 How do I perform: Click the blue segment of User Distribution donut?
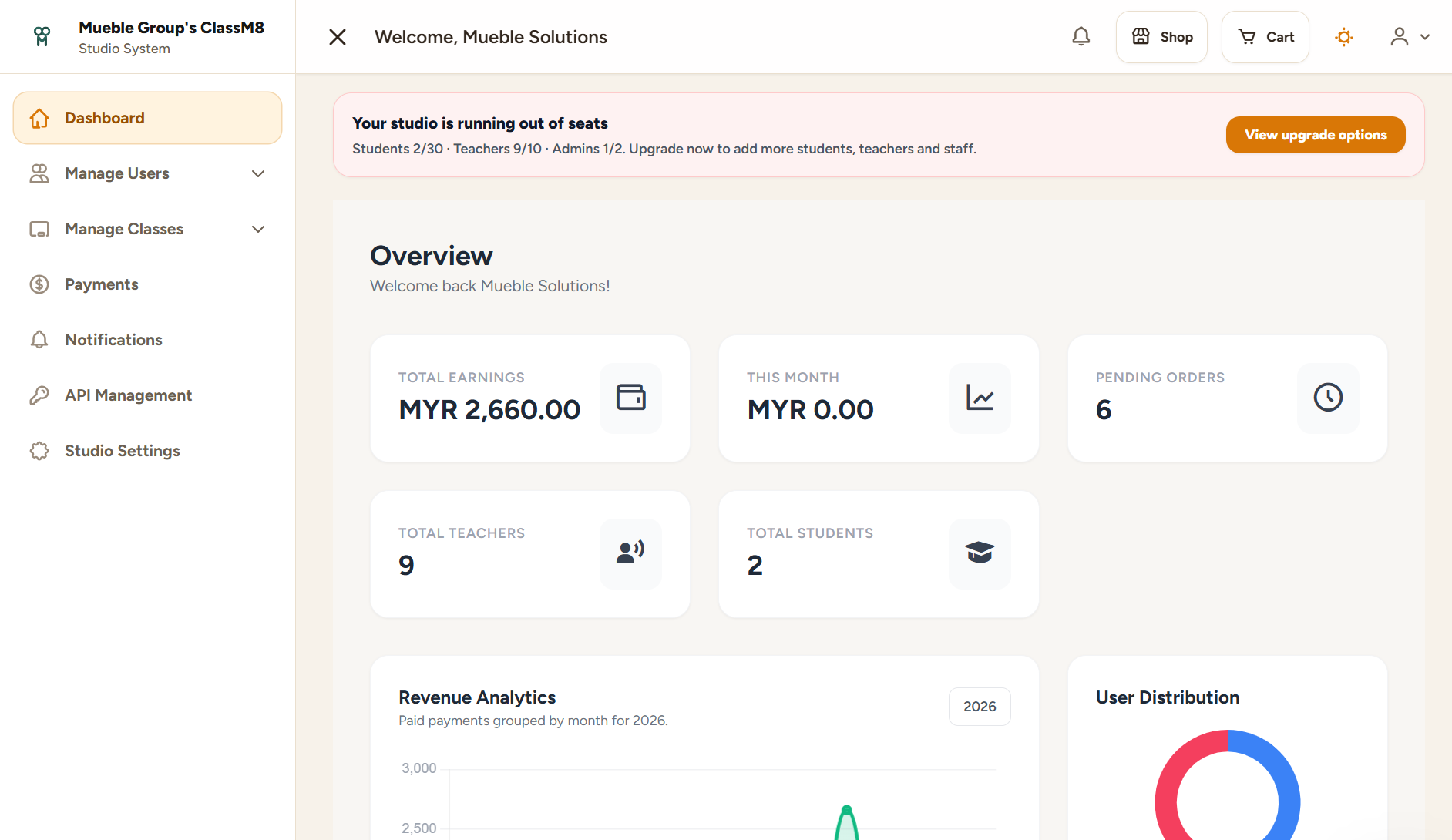tap(1286, 778)
